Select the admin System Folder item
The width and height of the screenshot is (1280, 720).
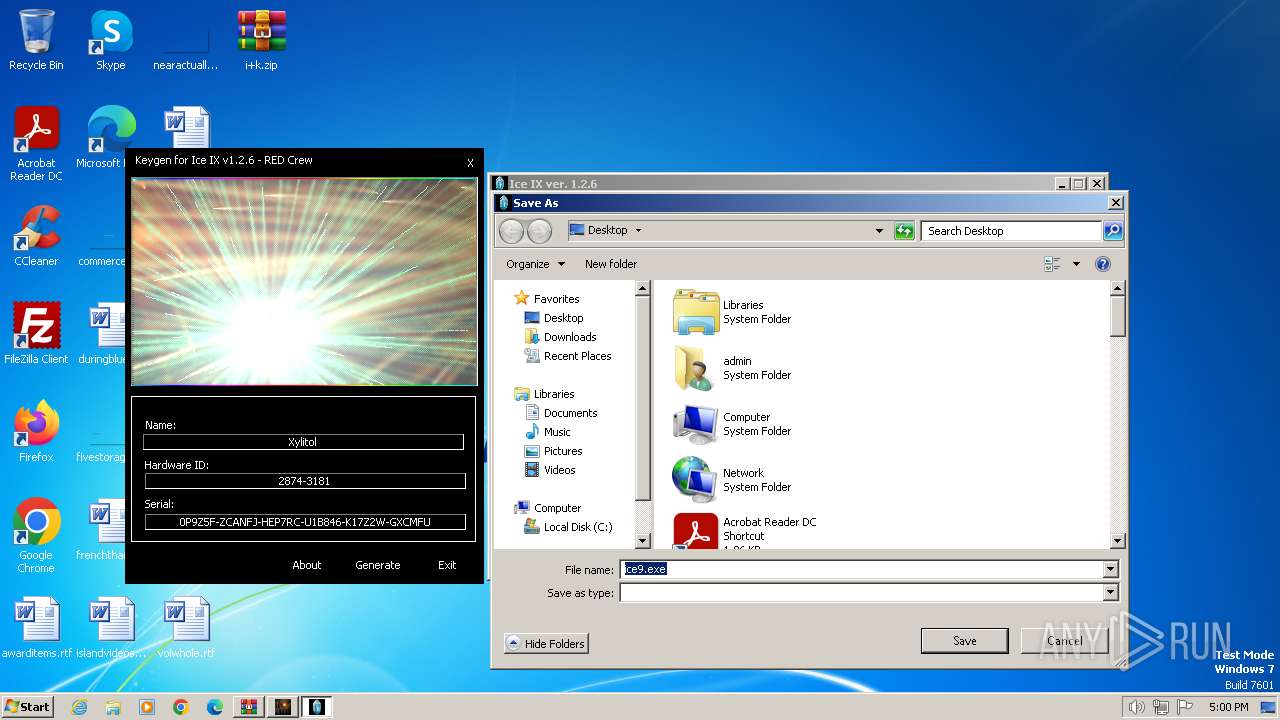click(733, 368)
